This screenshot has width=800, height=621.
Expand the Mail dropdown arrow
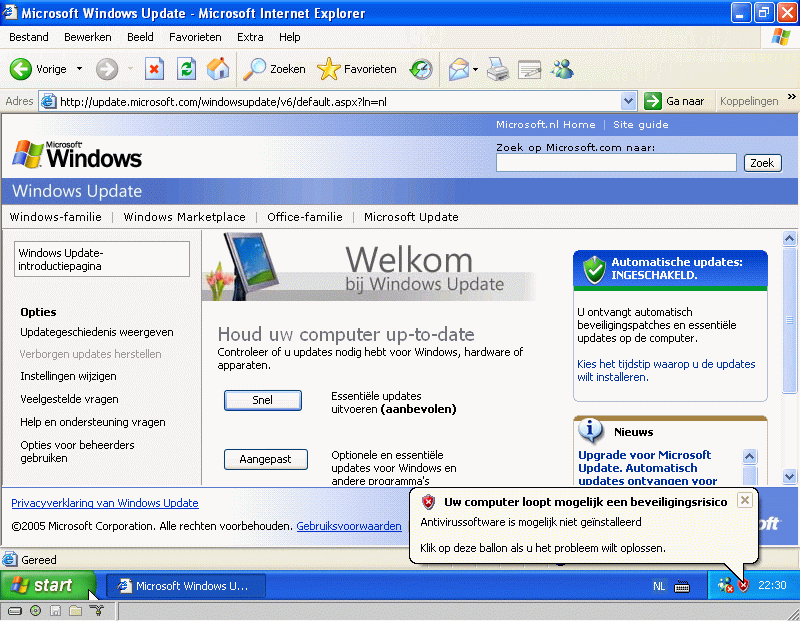tap(476, 69)
